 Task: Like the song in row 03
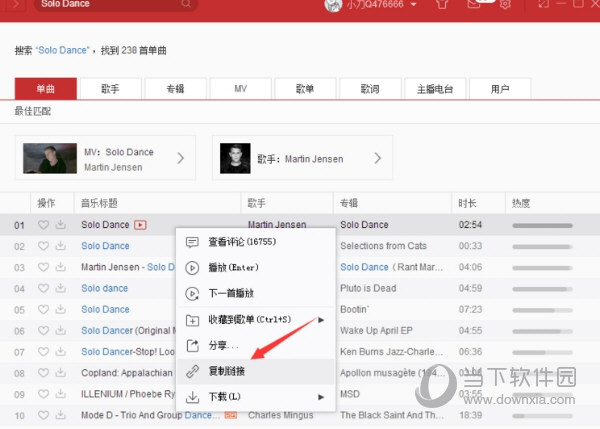pos(43,267)
